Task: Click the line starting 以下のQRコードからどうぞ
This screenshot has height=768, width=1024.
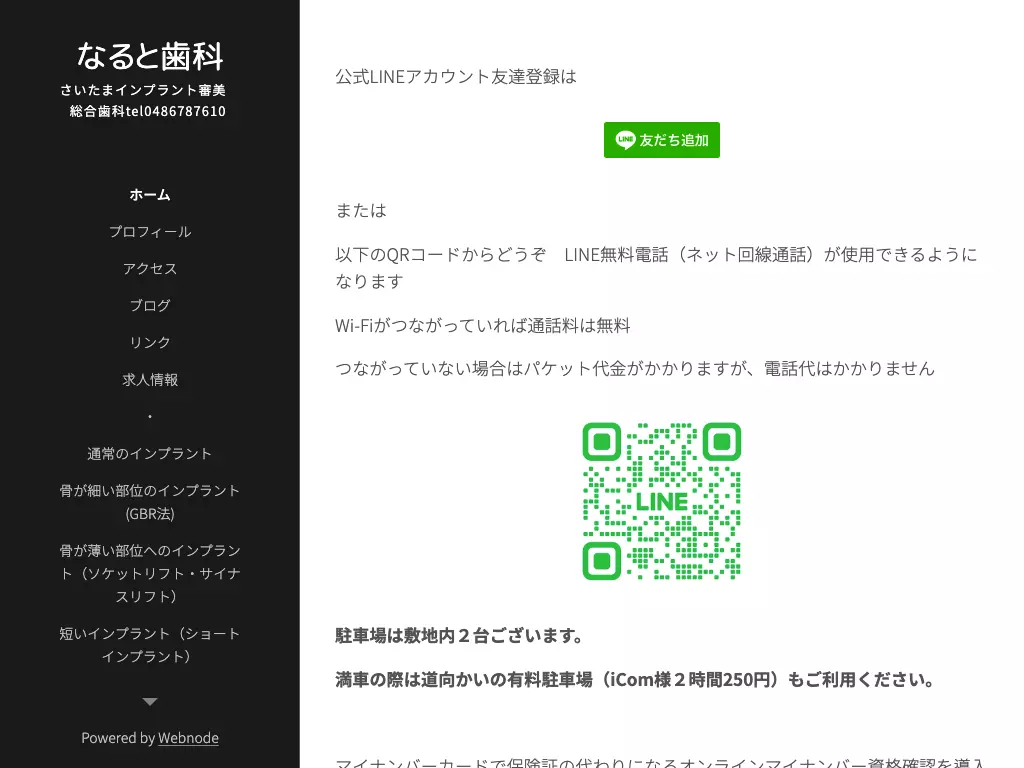Action: tap(656, 268)
